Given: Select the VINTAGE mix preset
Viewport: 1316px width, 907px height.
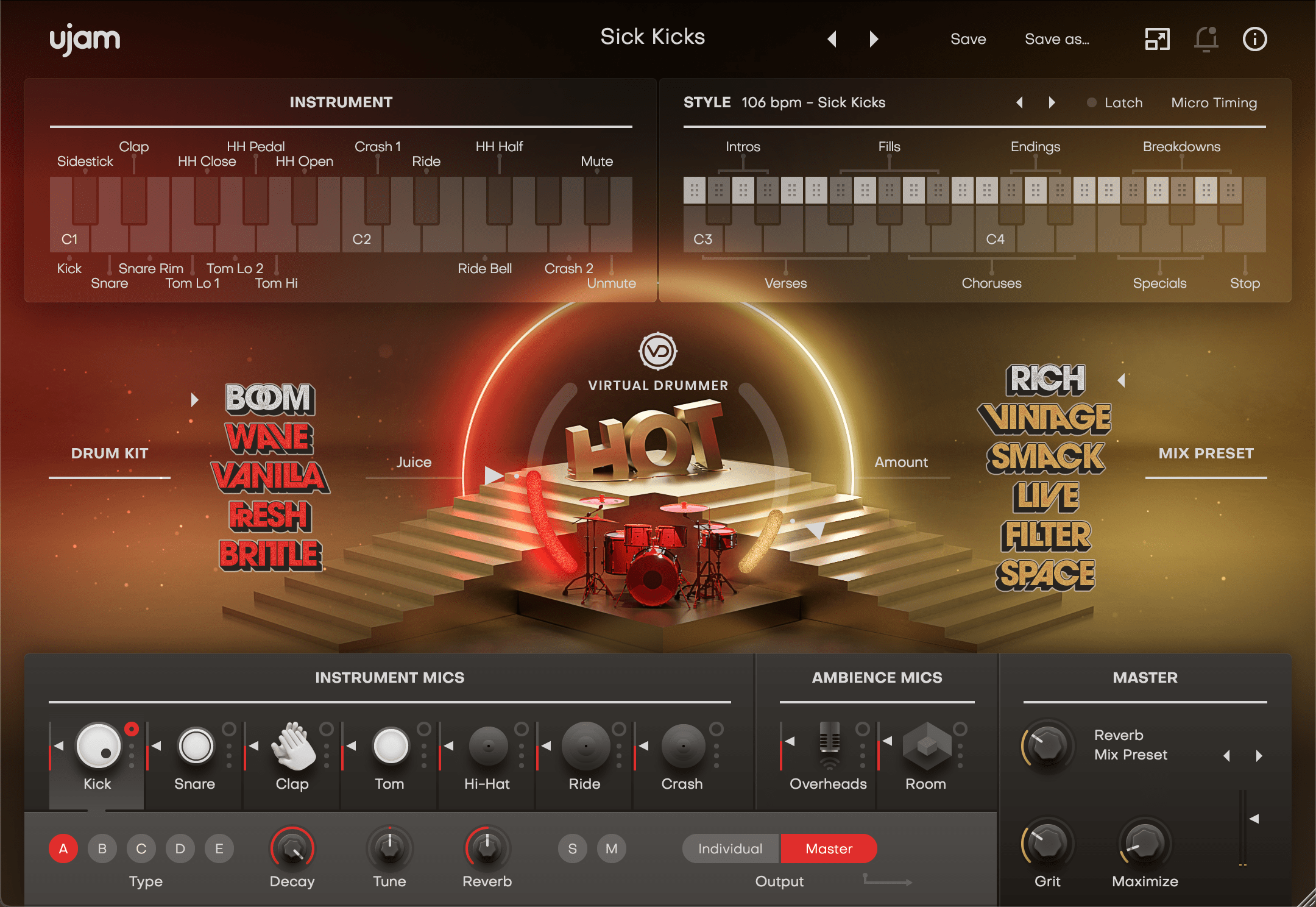Looking at the screenshot, I should [x=1046, y=418].
